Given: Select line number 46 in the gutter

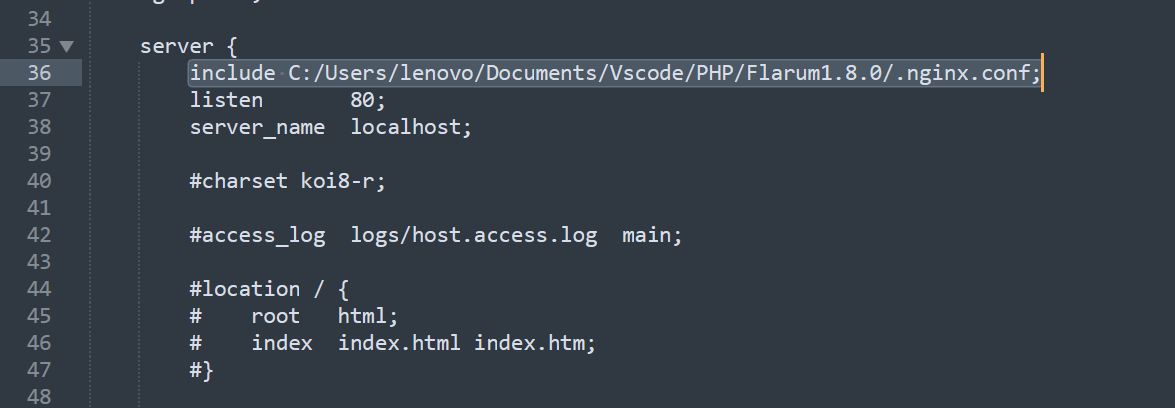Looking at the screenshot, I should (x=39, y=343).
